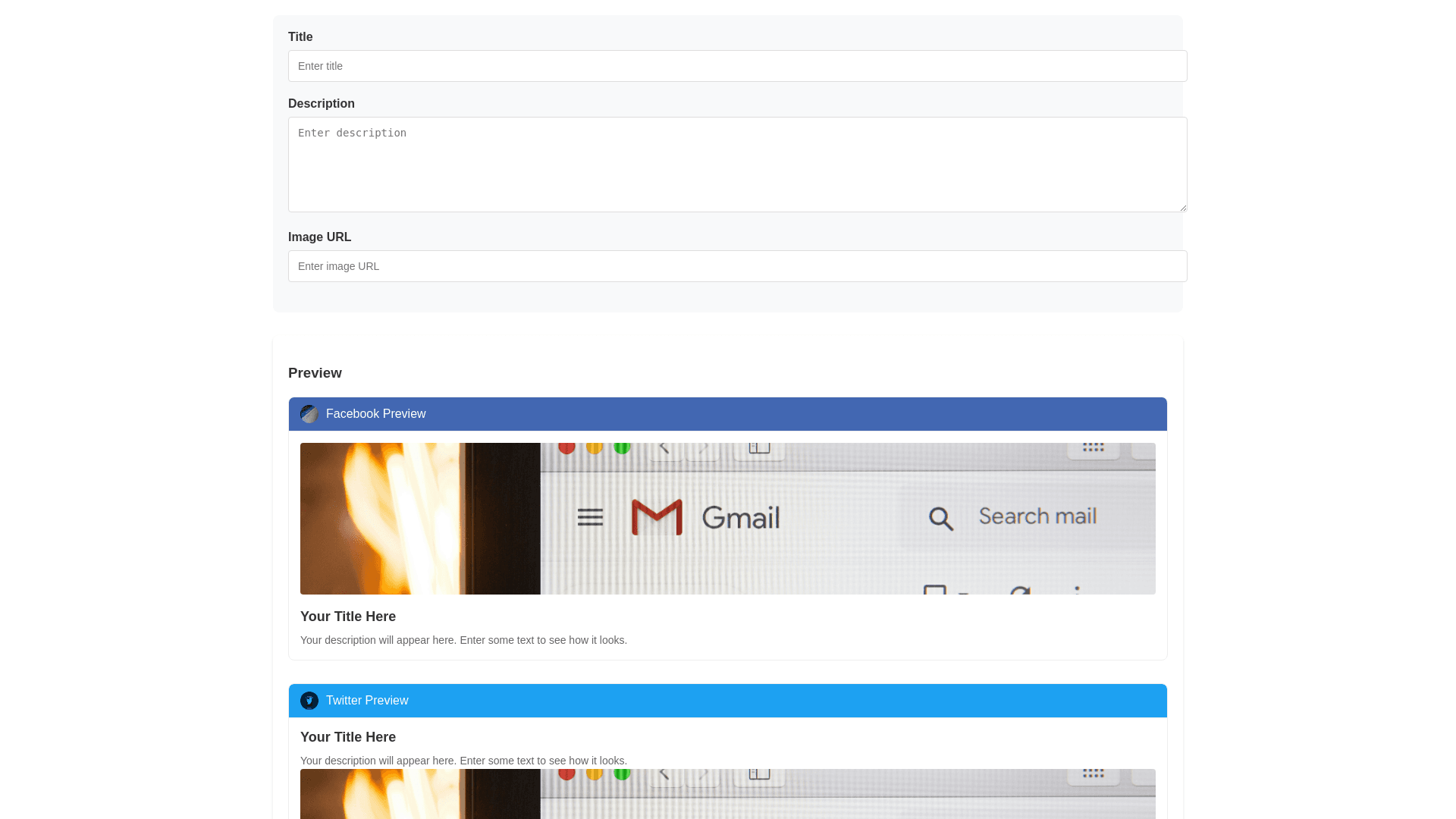Click the Facebook Preview avatar icon
Screen dimensions: 1456x819
(309, 414)
